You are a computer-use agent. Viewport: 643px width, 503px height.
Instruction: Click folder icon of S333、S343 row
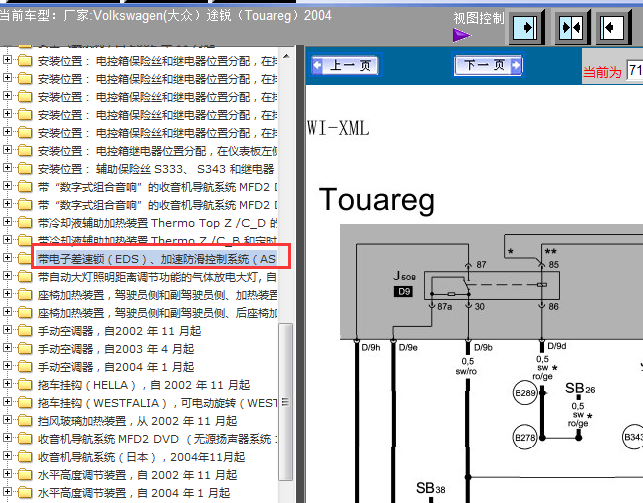click(x=25, y=168)
